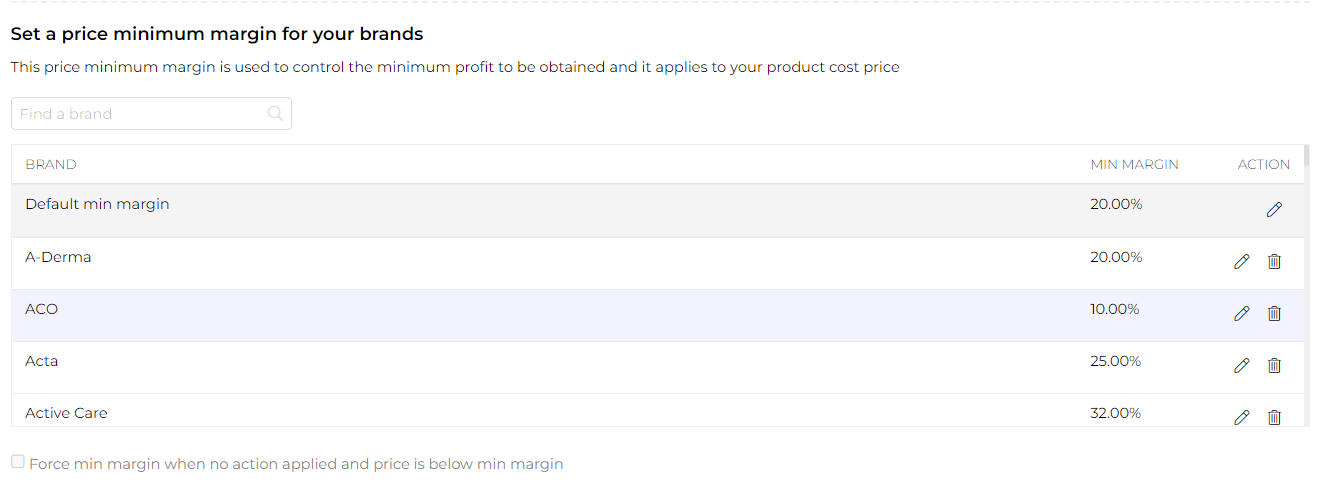
Task: Edit the ACO brand margin
Action: 1242,314
